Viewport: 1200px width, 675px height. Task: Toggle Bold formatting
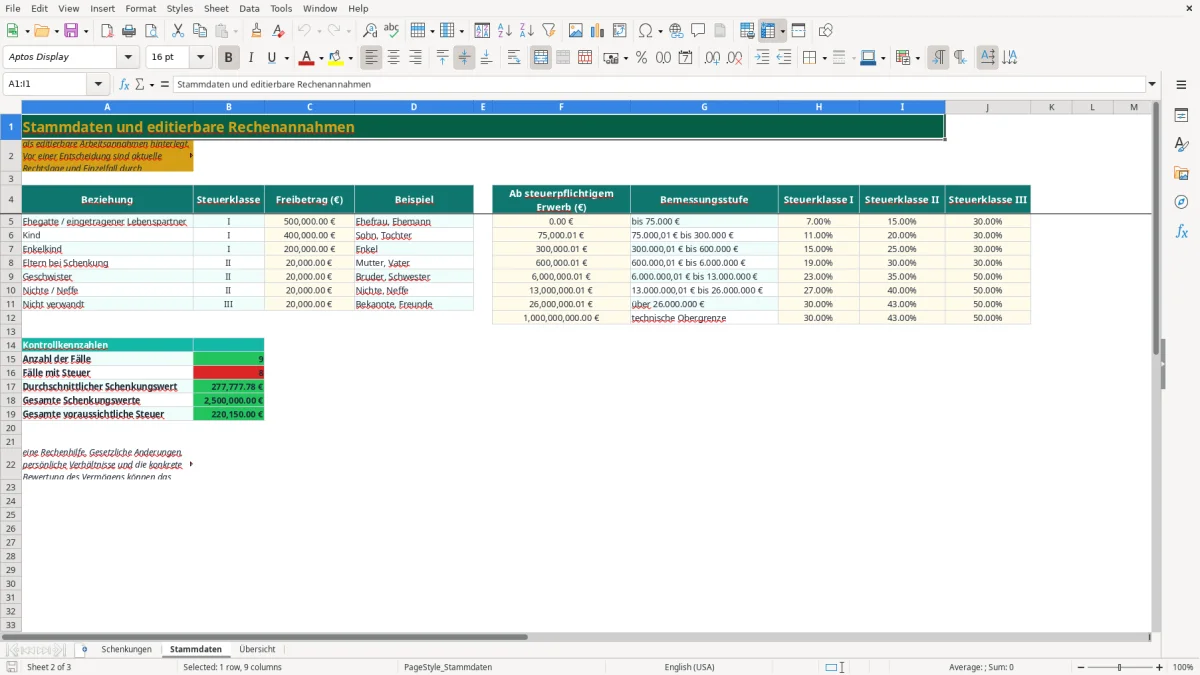229,57
